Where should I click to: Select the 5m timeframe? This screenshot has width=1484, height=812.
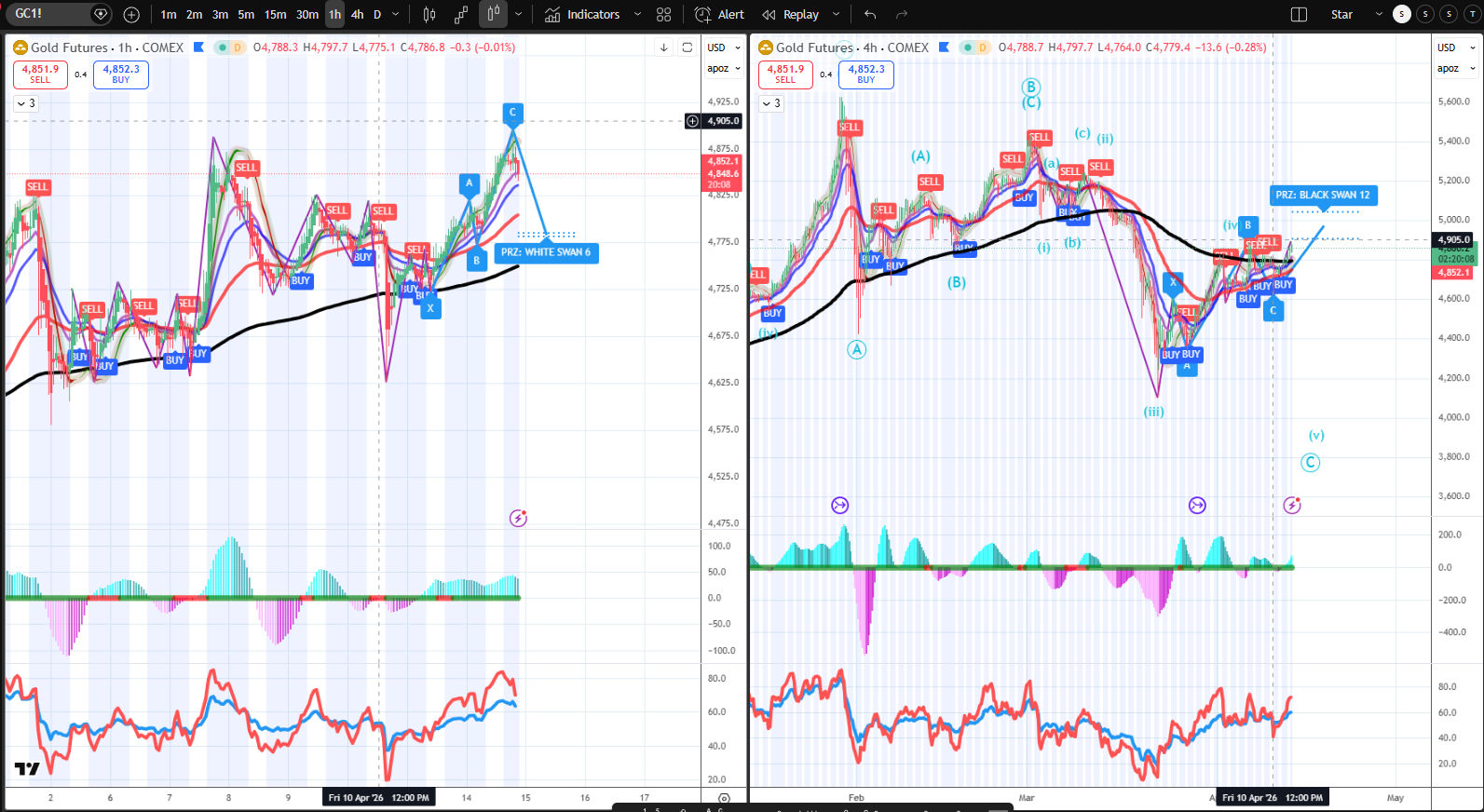point(246,14)
